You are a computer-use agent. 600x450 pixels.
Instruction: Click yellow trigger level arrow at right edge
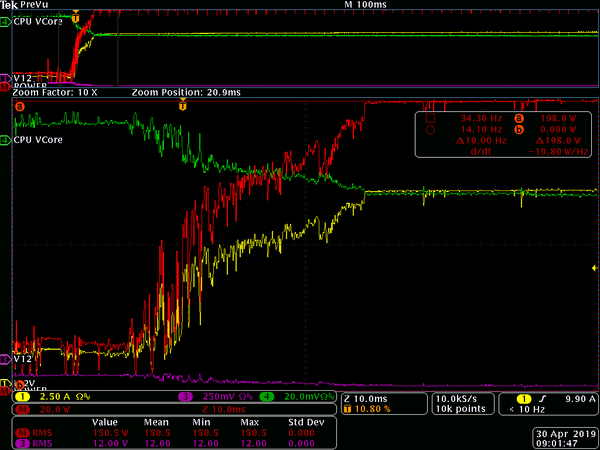click(595, 268)
